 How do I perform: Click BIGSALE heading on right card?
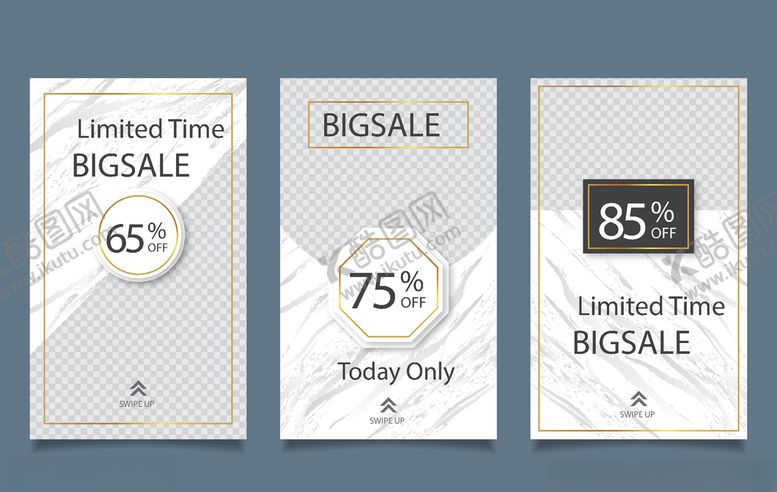tap(632, 342)
